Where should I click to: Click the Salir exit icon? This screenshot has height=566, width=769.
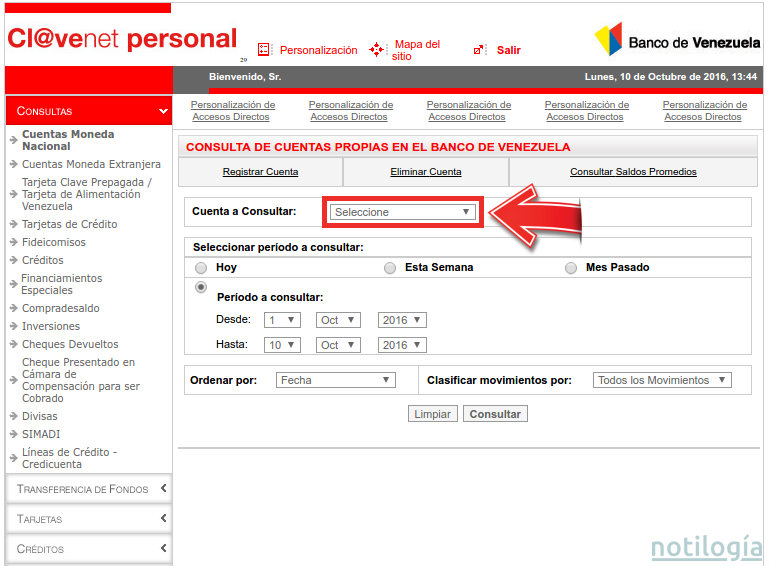478,50
